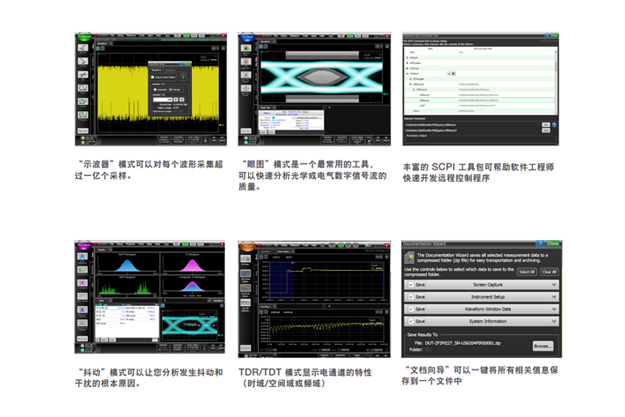Click the help question mark in Documentation Wizard
The height and width of the screenshot is (417, 625).
coord(539,243)
